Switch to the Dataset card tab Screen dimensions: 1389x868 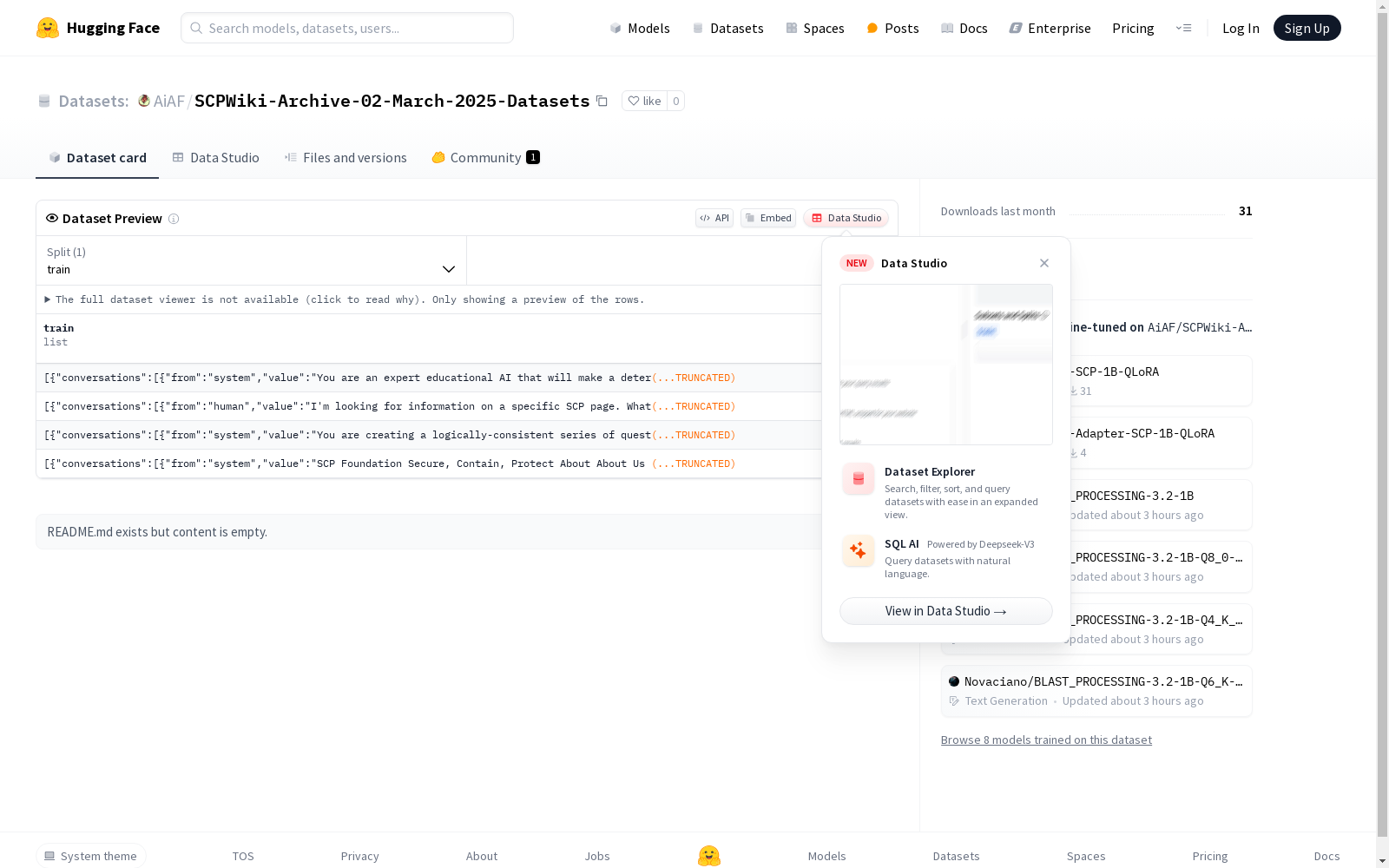(x=97, y=157)
